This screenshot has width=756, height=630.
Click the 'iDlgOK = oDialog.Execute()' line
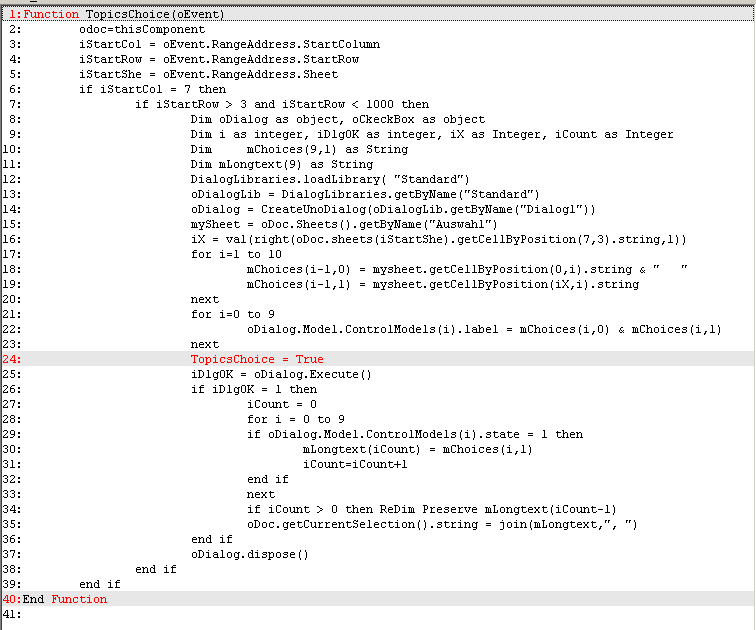(x=281, y=374)
